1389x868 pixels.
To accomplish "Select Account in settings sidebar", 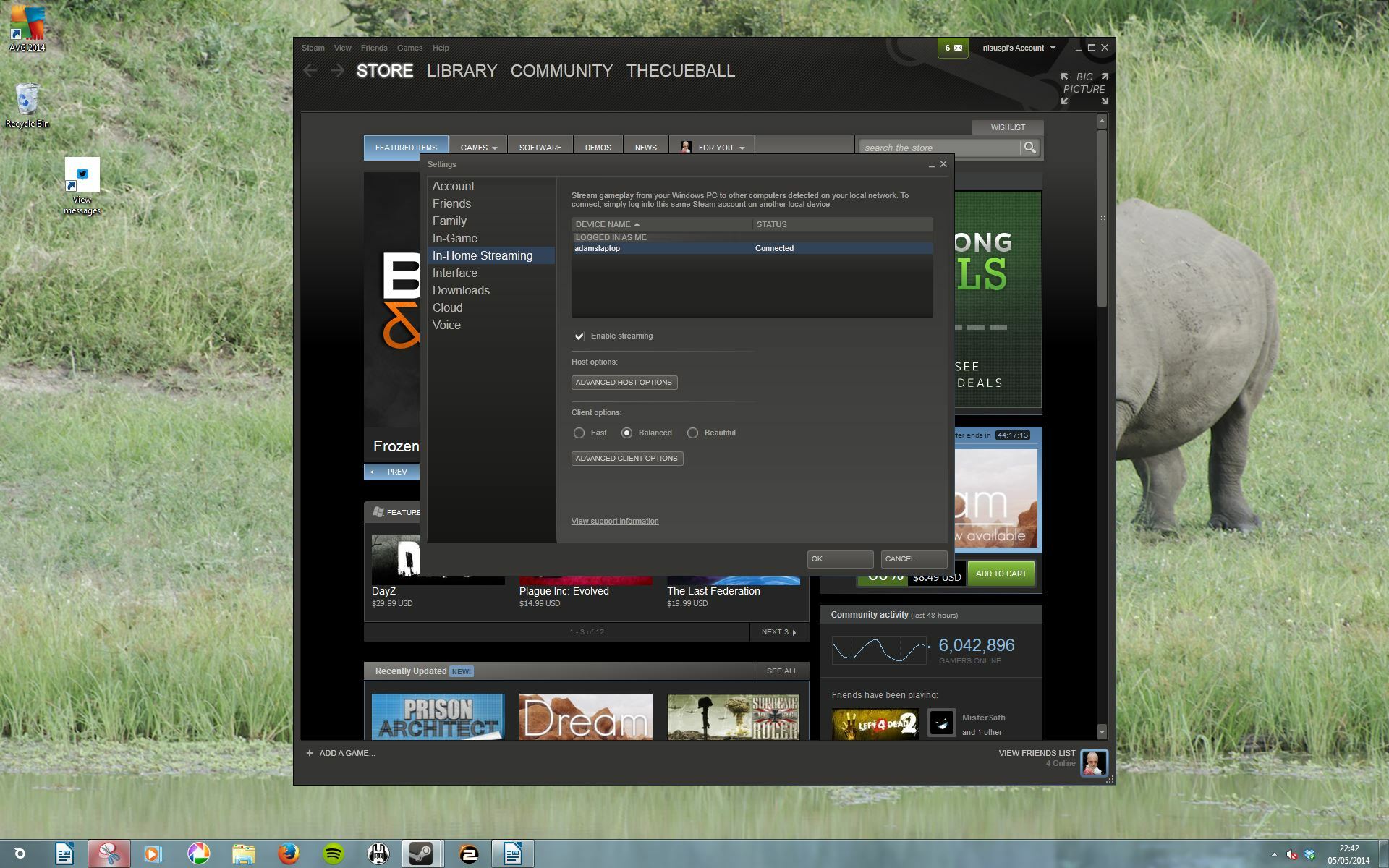I will [491, 186].
